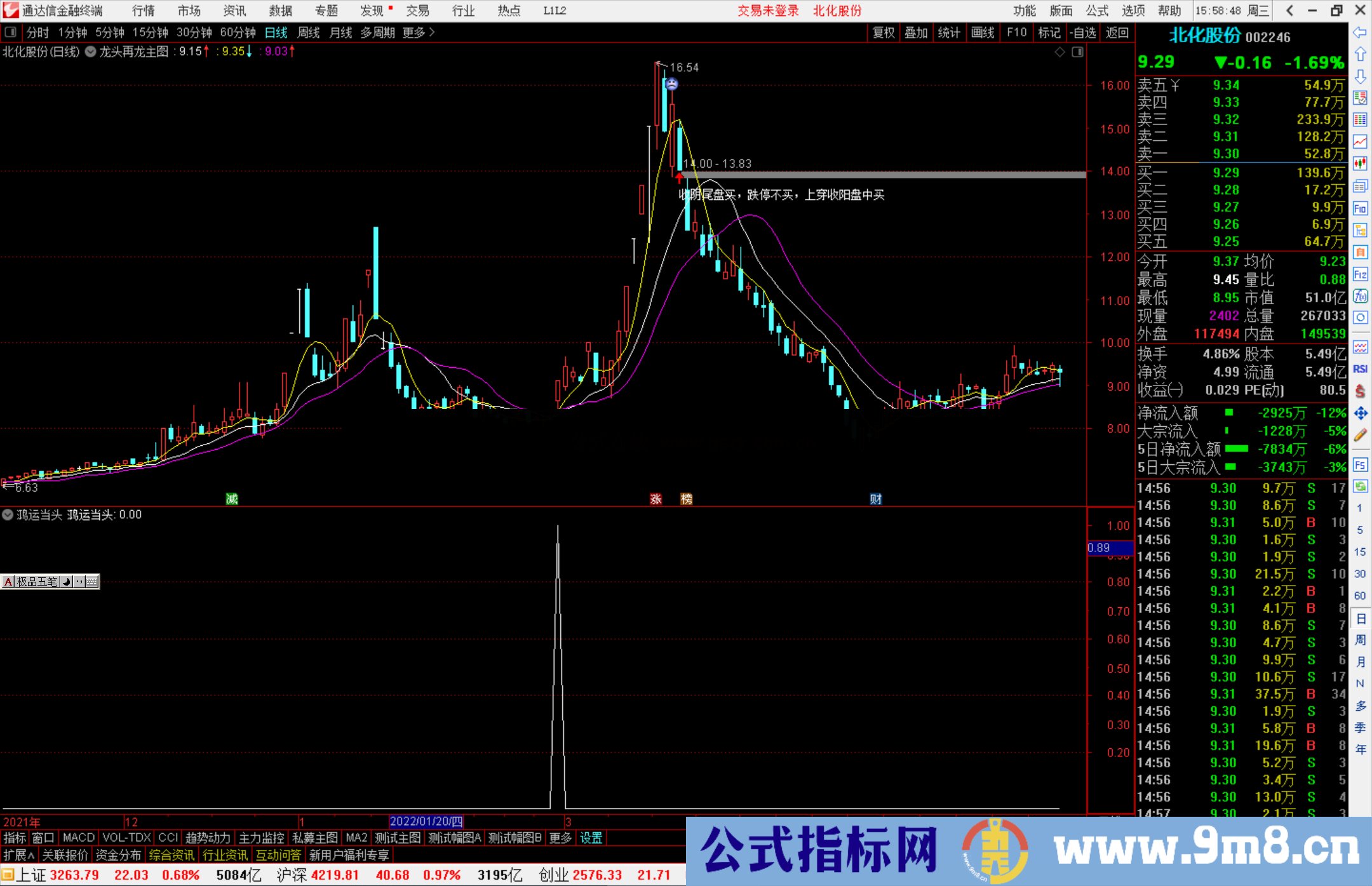Click the 0.89 value marker on indicator axis
Image resolution: width=1372 pixels, height=886 pixels.
tap(1110, 547)
